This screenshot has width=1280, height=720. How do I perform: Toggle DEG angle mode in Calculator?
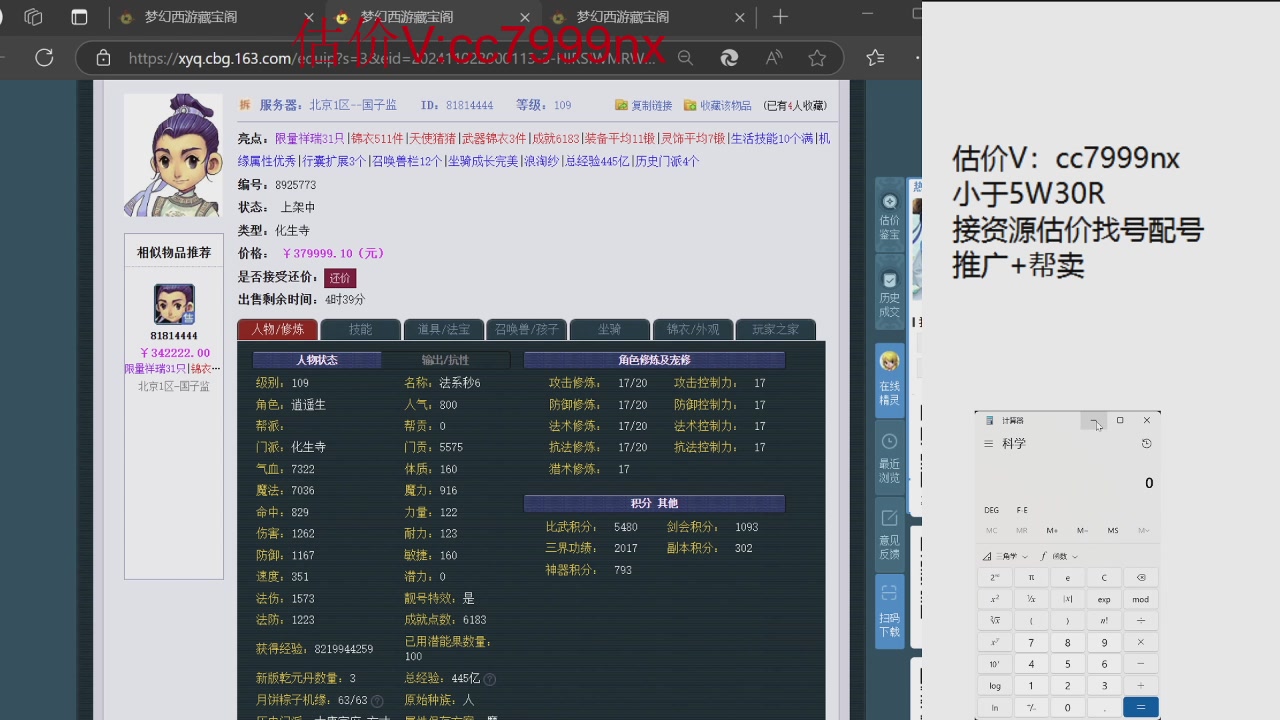(x=991, y=510)
